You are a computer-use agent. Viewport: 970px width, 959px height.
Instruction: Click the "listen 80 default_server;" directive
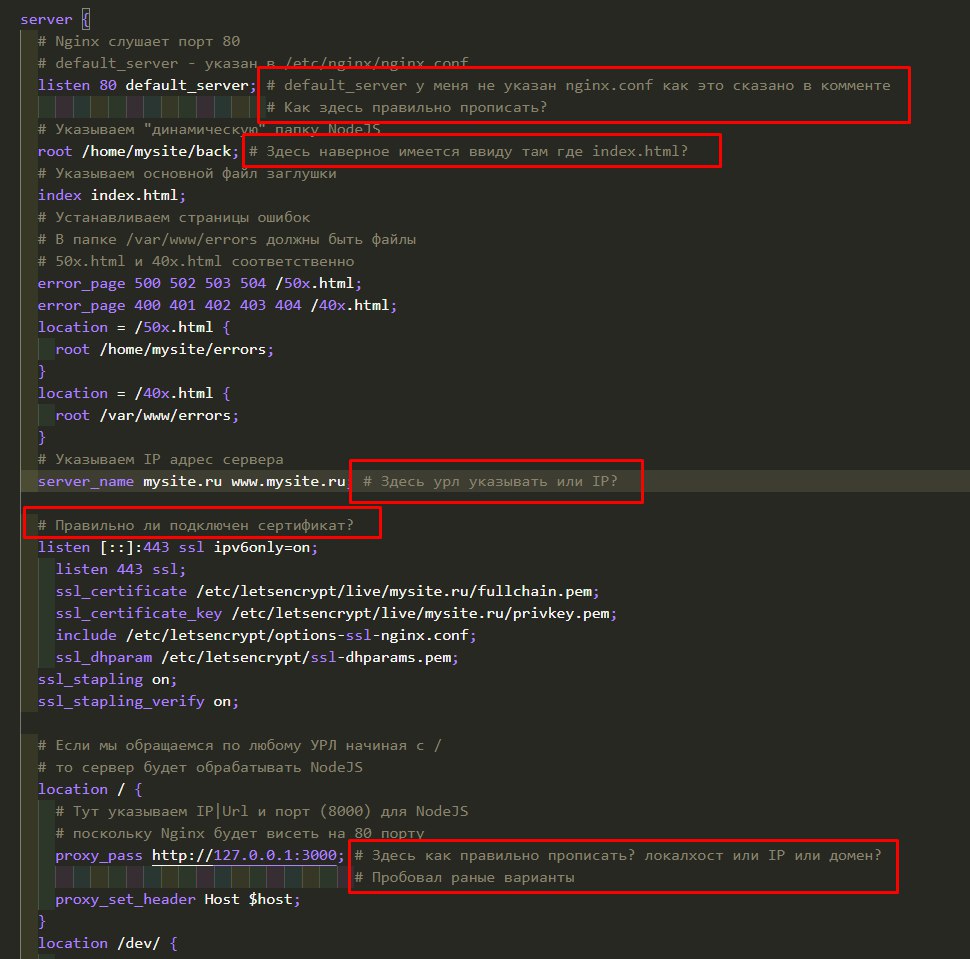147,85
